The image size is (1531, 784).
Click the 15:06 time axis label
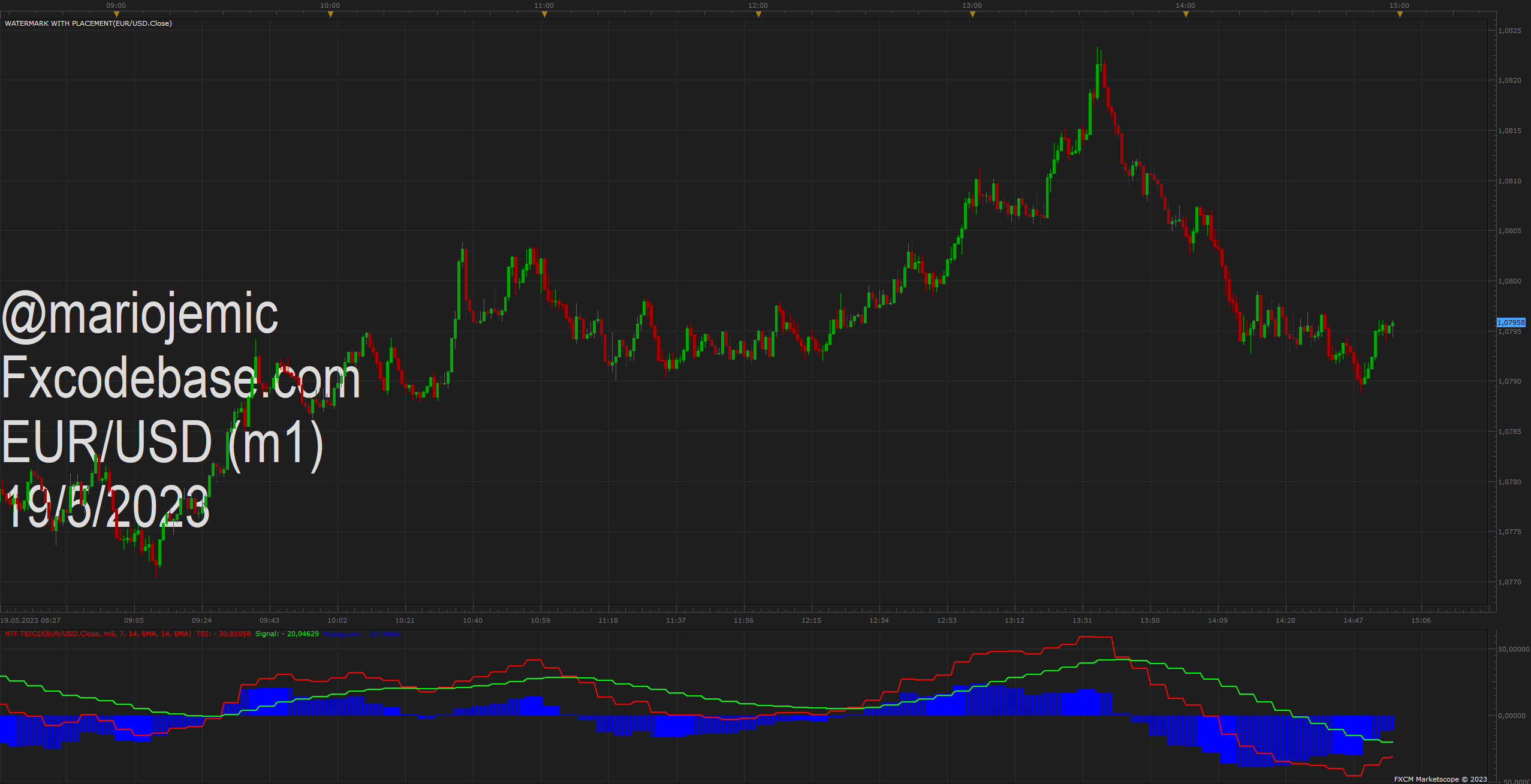pyautogui.click(x=1421, y=620)
